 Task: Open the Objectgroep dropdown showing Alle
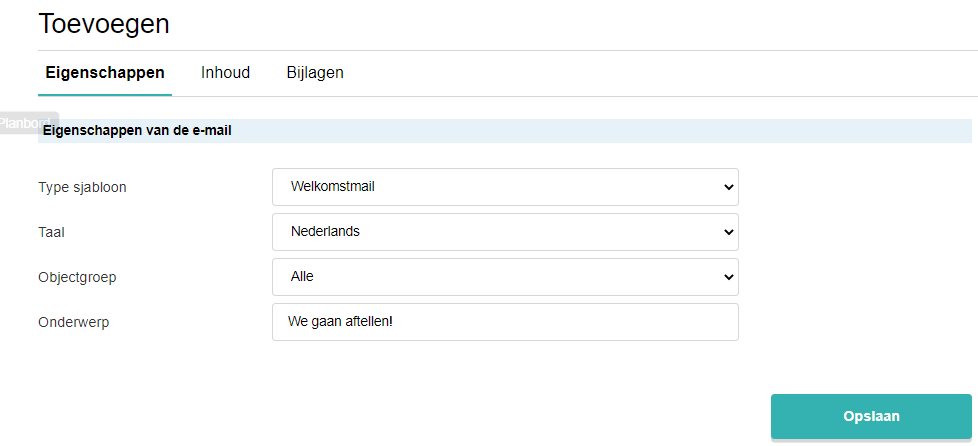coord(505,276)
